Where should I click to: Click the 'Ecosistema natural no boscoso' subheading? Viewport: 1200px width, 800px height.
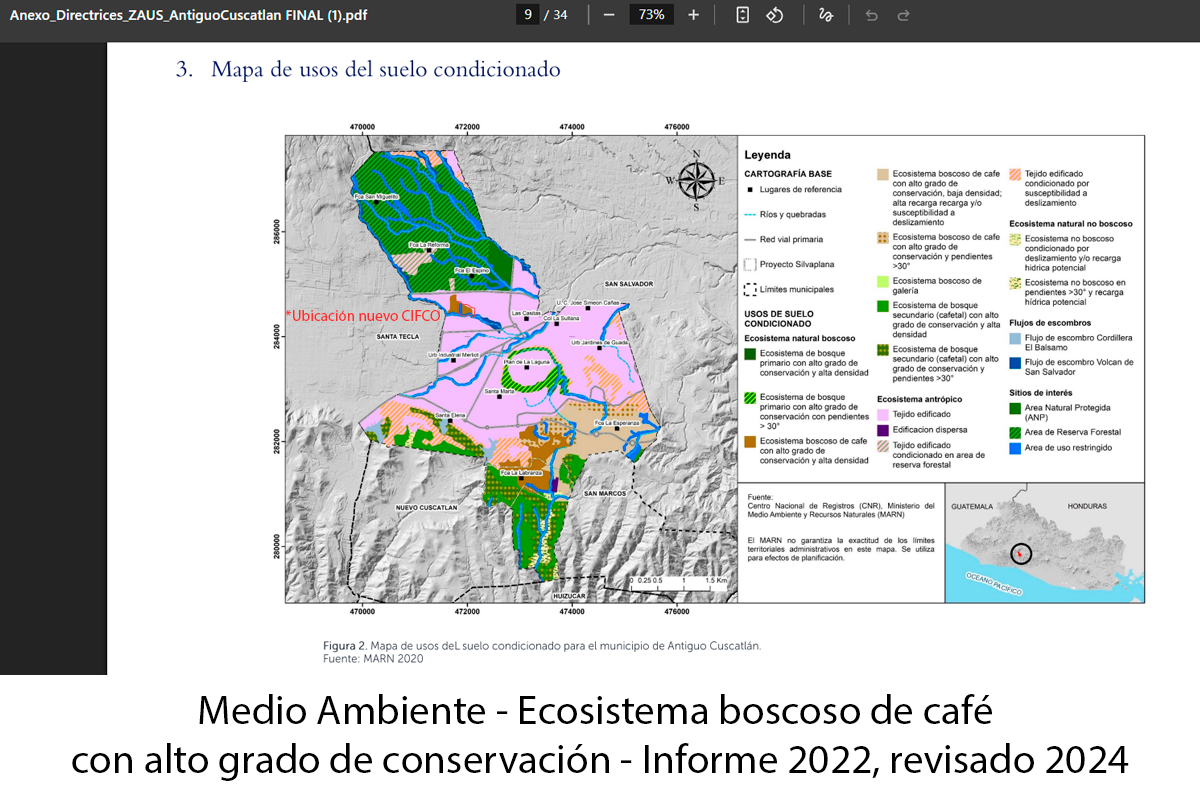(x=1069, y=224)
